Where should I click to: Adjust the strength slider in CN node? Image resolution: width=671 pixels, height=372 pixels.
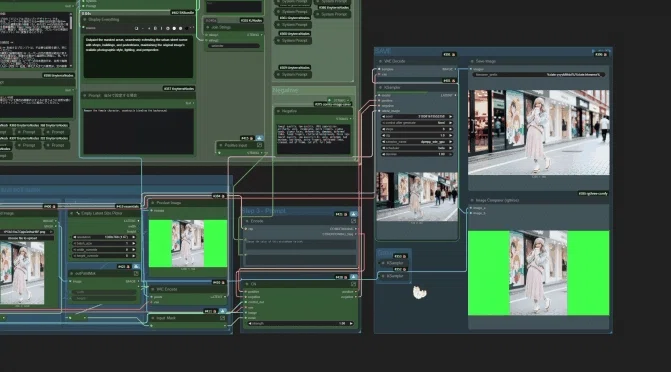tap(300, 324)
